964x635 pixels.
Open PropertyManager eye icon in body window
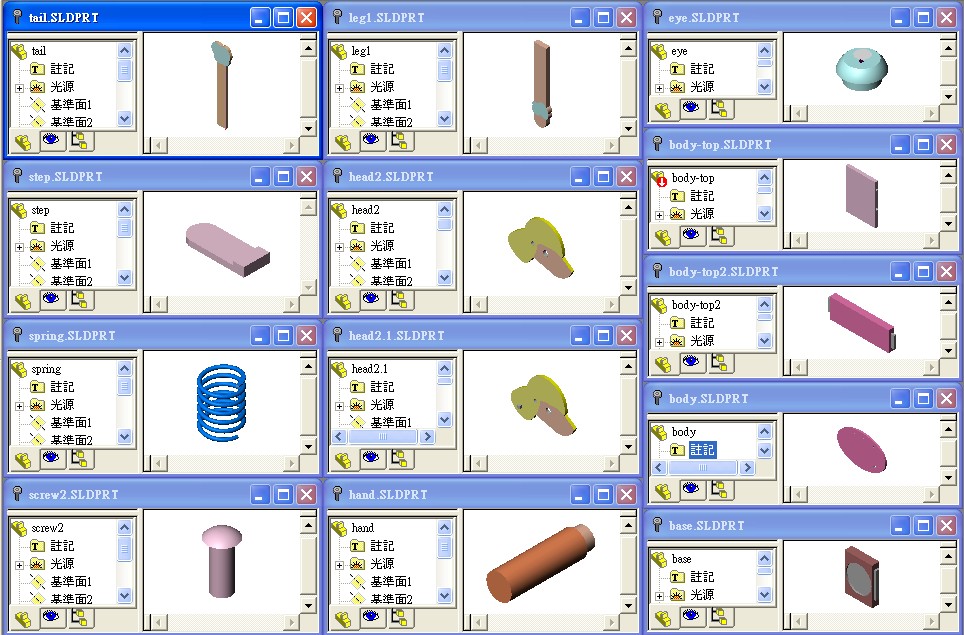pyautogui.click(x=690, y=490)
